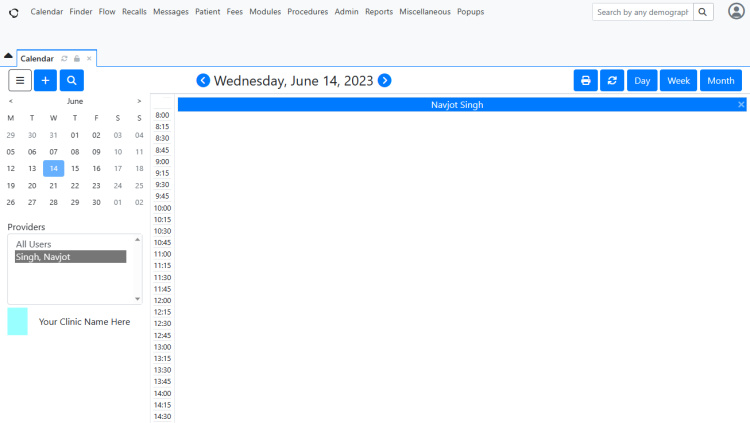This screenshot has width=750, height=423.
Task: Collapse the top menu with triangle arrow
Action: (8, 56)
